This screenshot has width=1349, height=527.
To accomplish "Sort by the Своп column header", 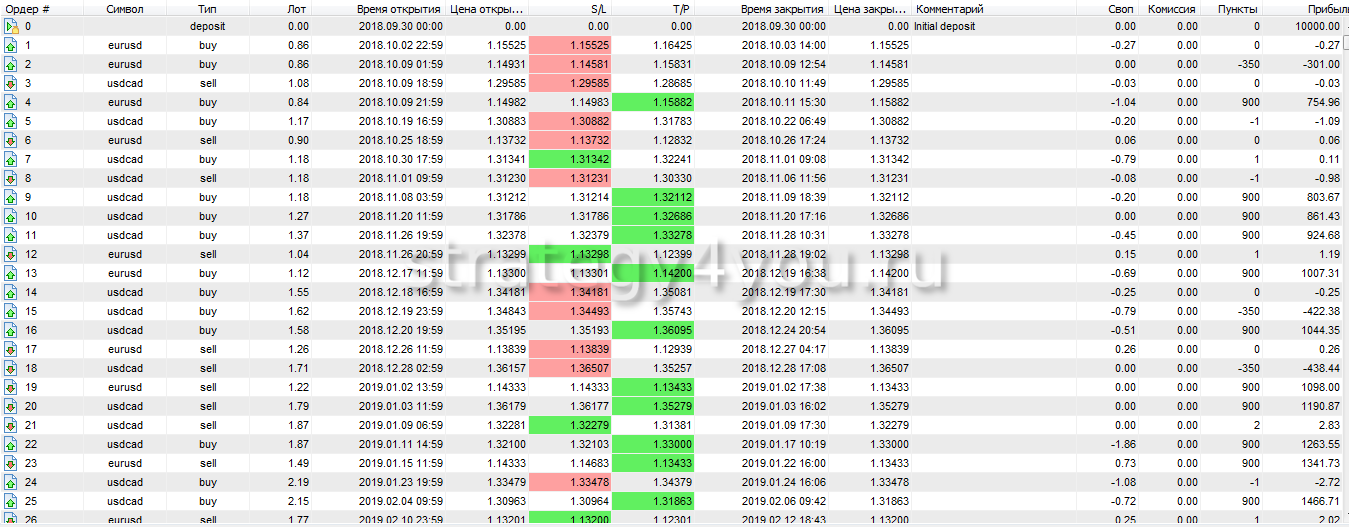I will tap(1122, 8).
